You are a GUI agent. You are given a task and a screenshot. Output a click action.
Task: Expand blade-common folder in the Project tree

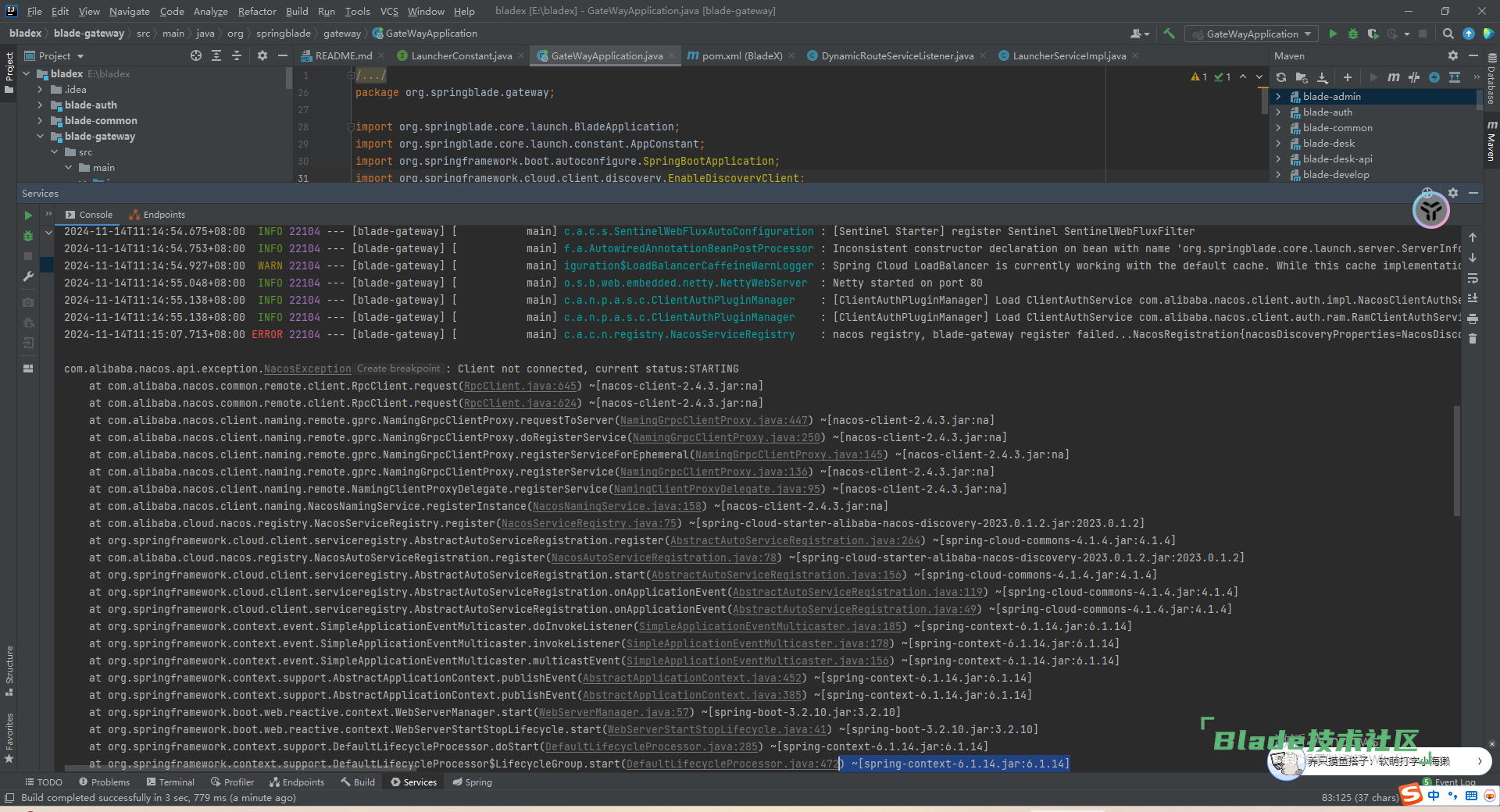(x=40, y=121)
